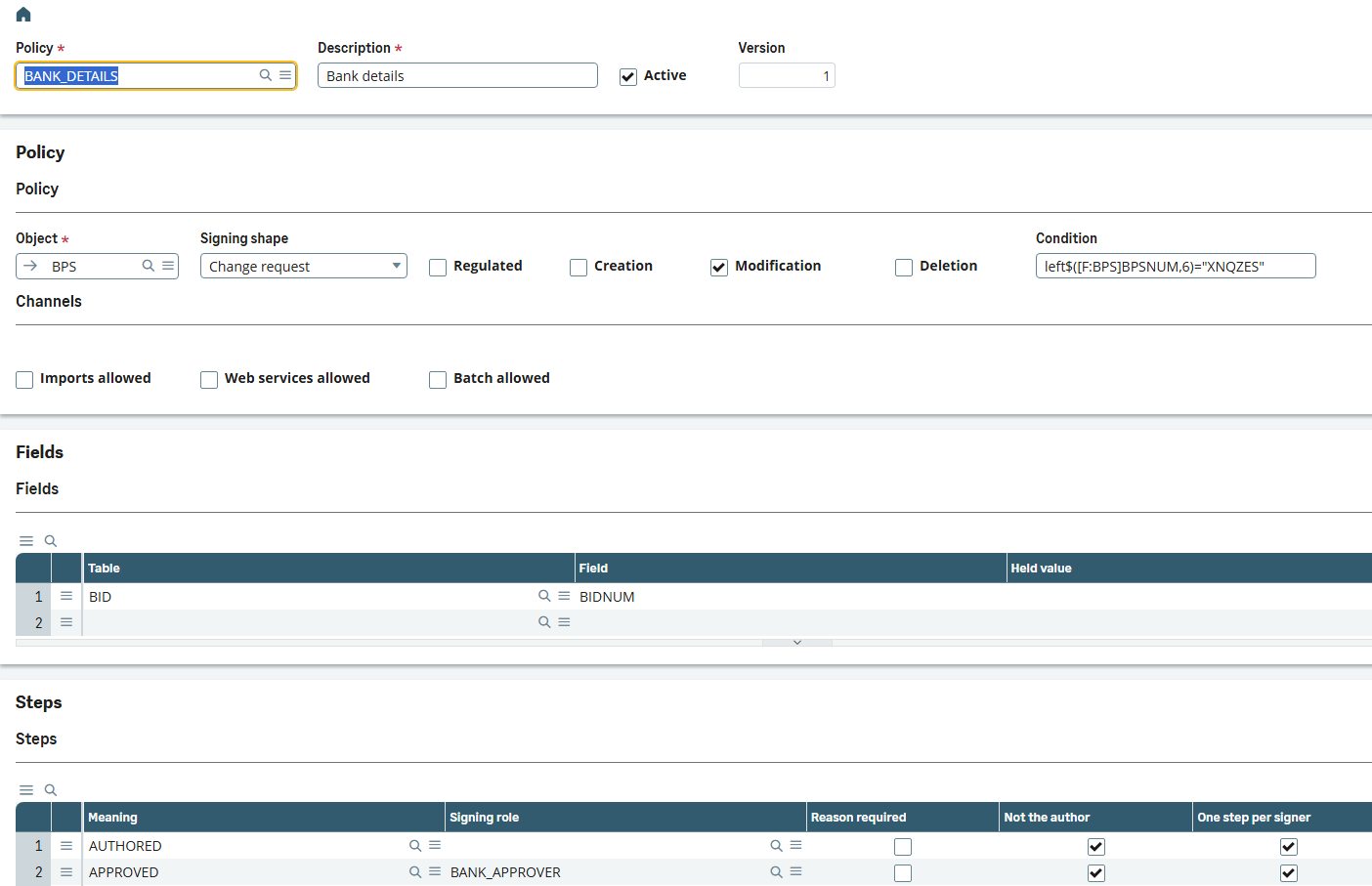Open lookup for the AUTHORED meaning cell
The height and width of the screenshot is (886, 1372).
point(415,846)
